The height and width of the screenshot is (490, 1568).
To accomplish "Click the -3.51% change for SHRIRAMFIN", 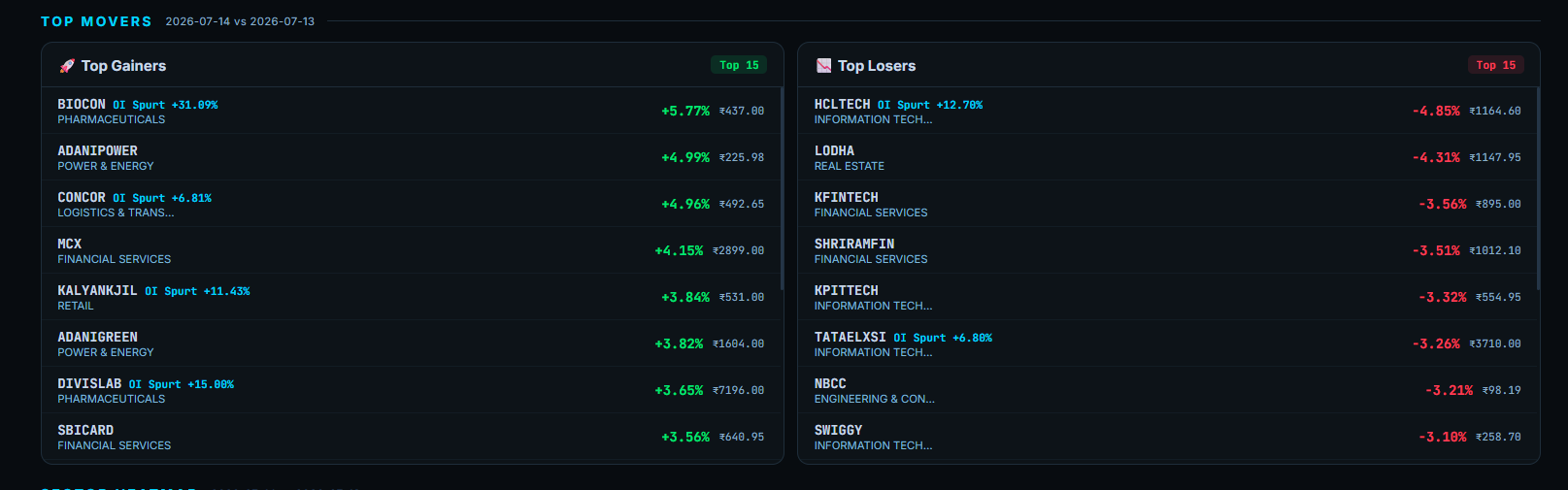I will pyautogui.click(x=1436, y=251).
